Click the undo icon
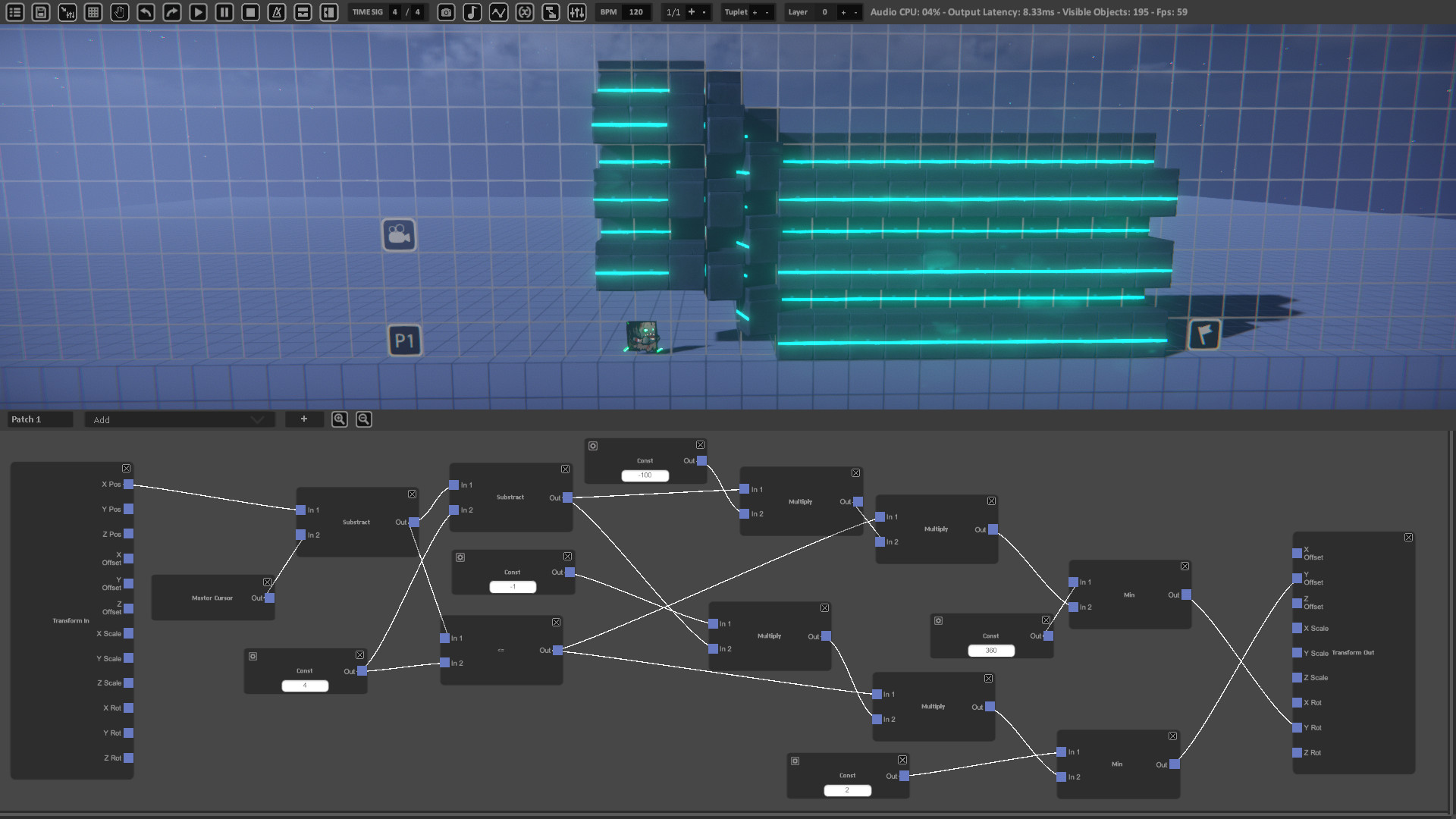Viewport: 1456px width, 819px height. click(144, 11)
